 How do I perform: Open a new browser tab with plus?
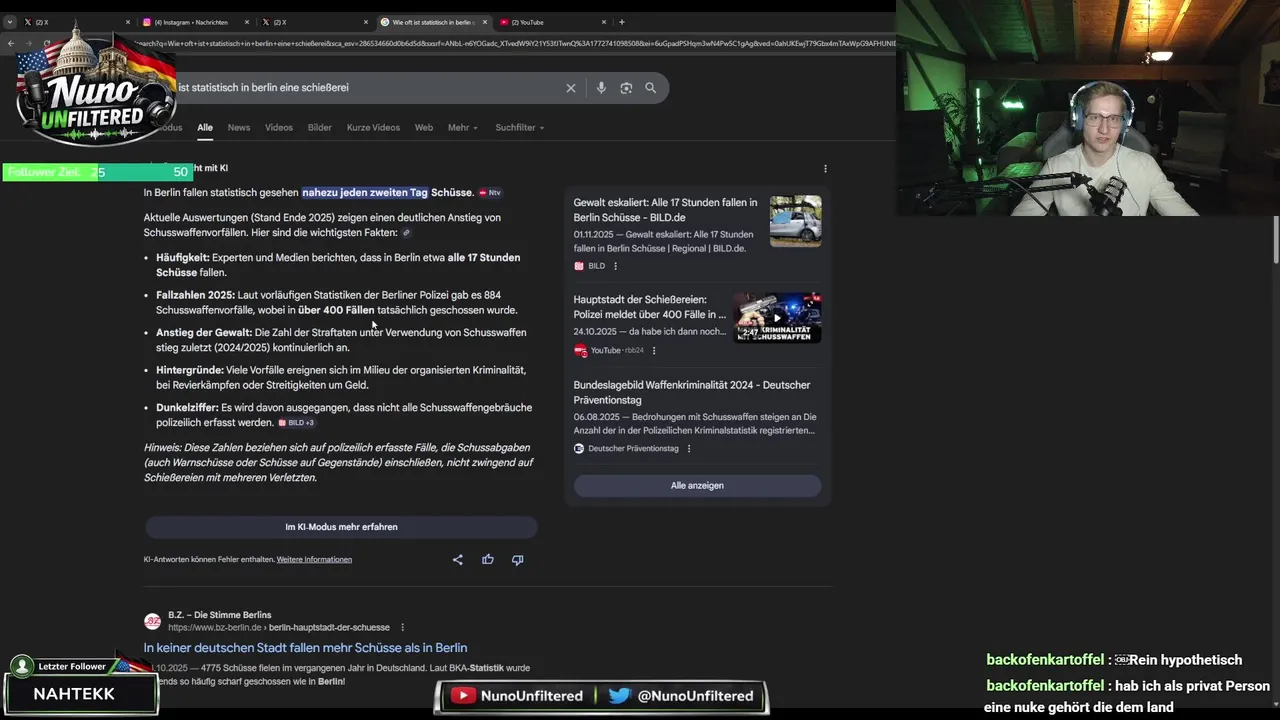(622, 22)
